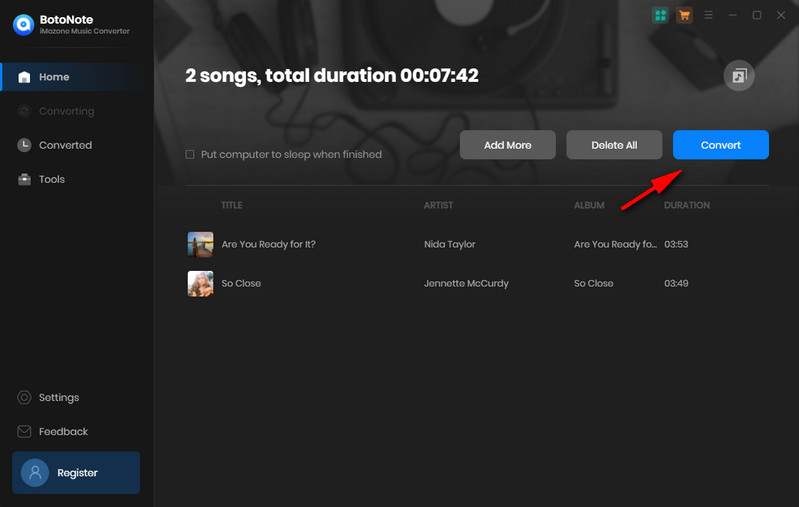Select the song title Are You Ready for It?
Image resolution: width=799 pixels, height=507 pixels.
(269, 245)
